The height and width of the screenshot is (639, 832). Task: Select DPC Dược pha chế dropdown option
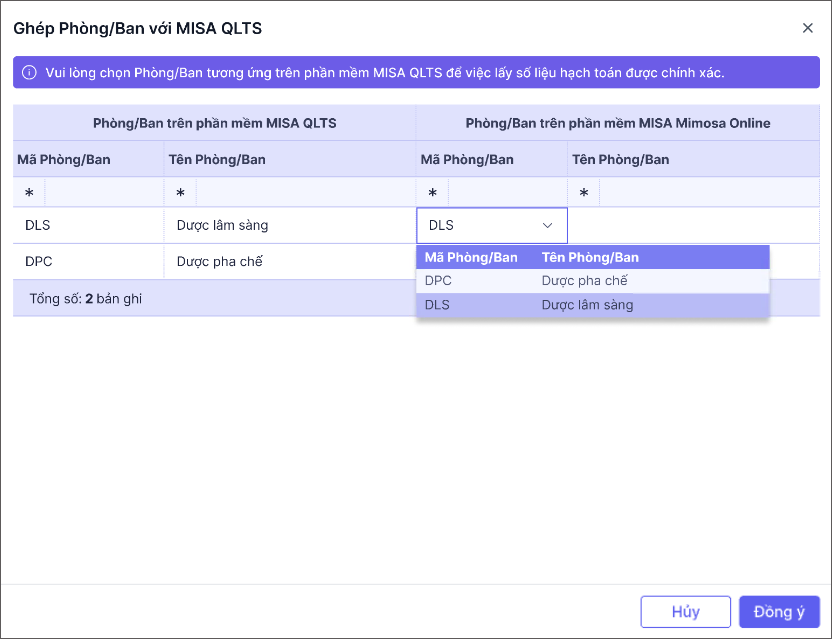[x=593, y=281]
